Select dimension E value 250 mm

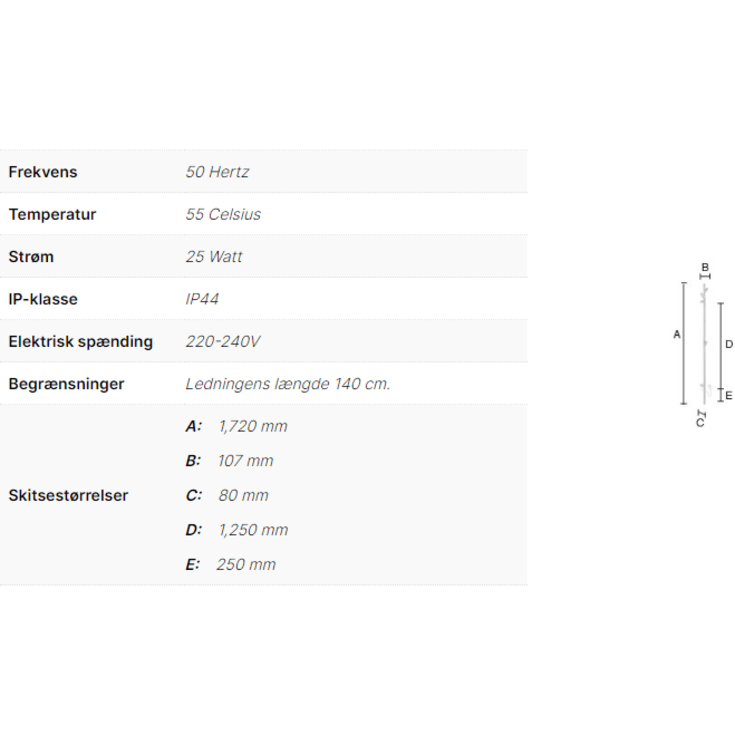[x=246, y=564]
